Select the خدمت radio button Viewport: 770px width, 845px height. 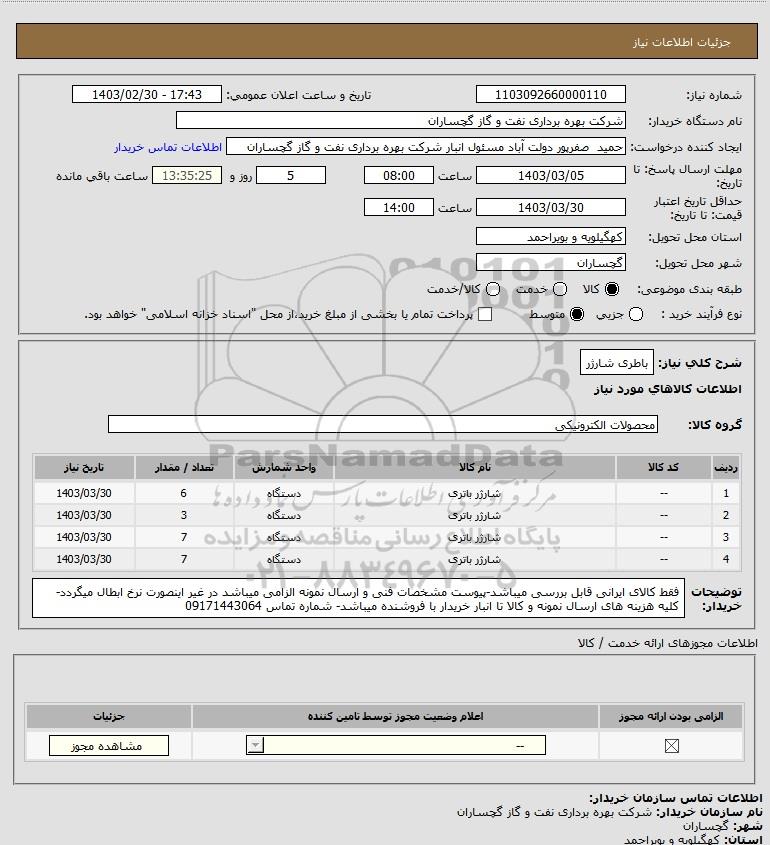click(x=560, y=289)
